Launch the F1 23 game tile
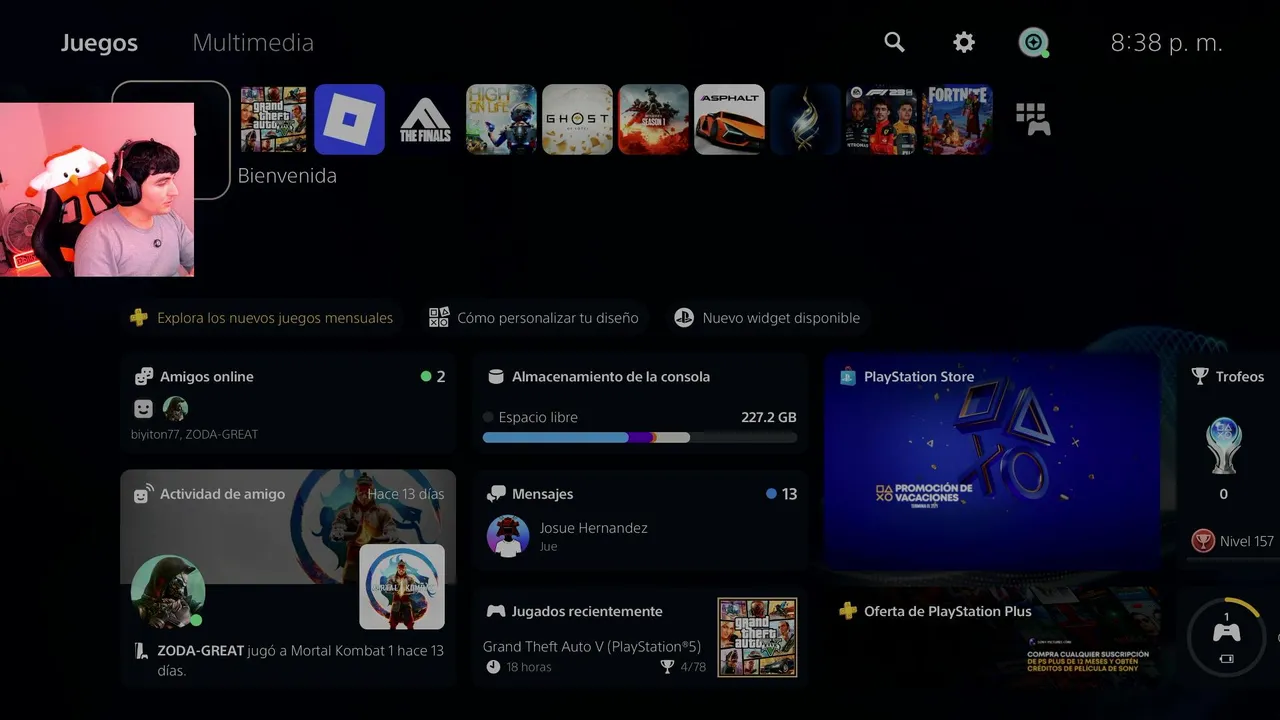 (x=881, y=119)
